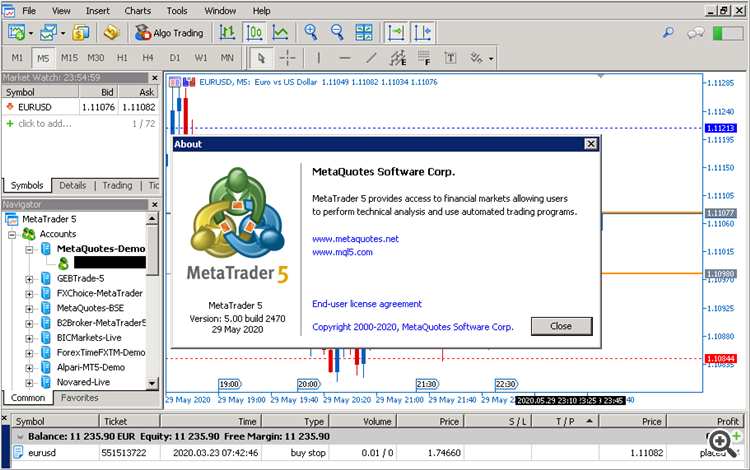The height and width of the screenshot is (470, 750).
Task: Close the Navigator panel
Action: pos(154,204)
